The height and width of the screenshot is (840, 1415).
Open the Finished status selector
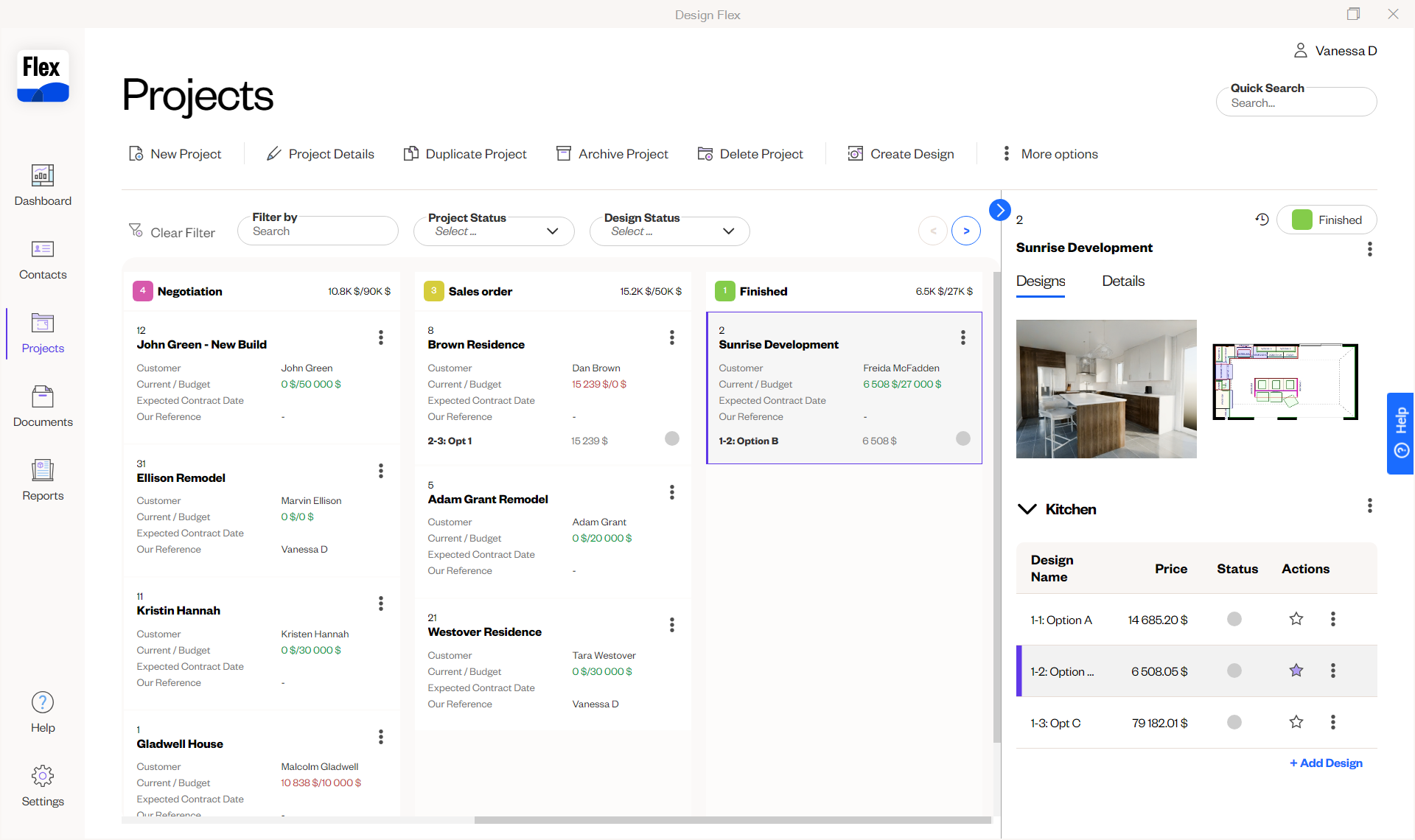tap(1327, 220)
